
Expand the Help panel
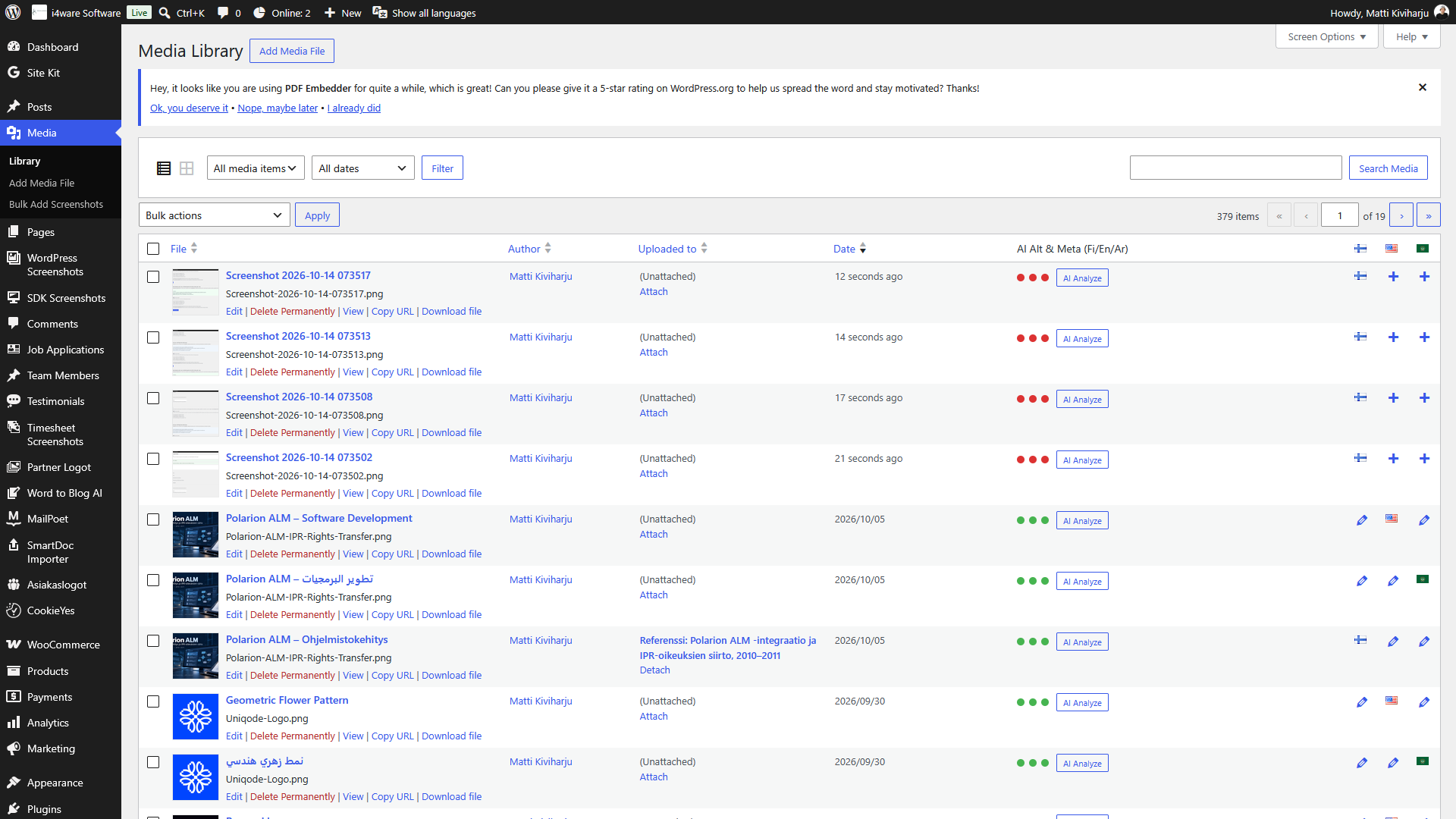pyautogui.click(x=1412, y=36)
